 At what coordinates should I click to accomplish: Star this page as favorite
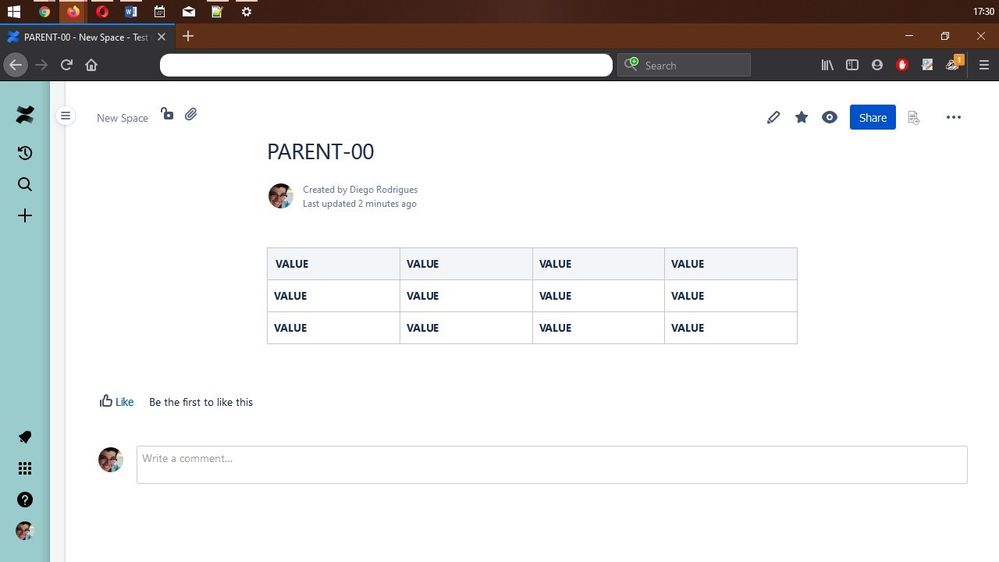[801, 117]
